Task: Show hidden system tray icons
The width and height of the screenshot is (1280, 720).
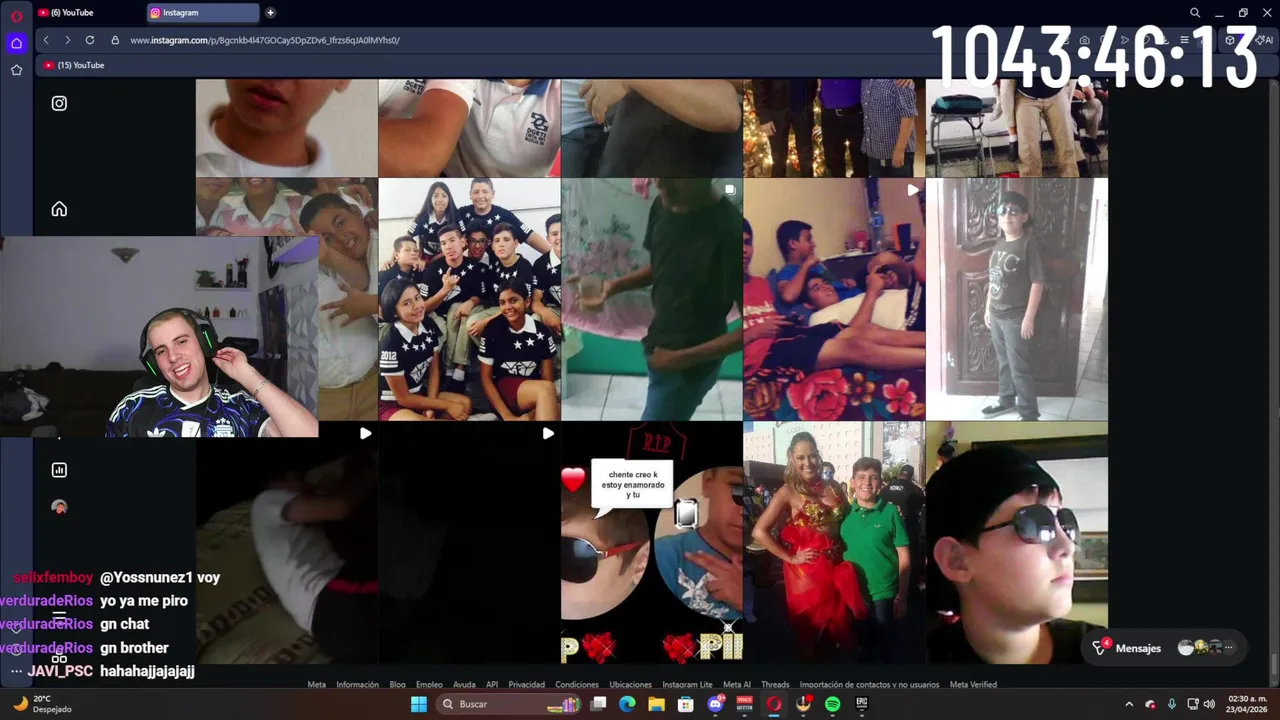Action: click(x=1129, y=704)
